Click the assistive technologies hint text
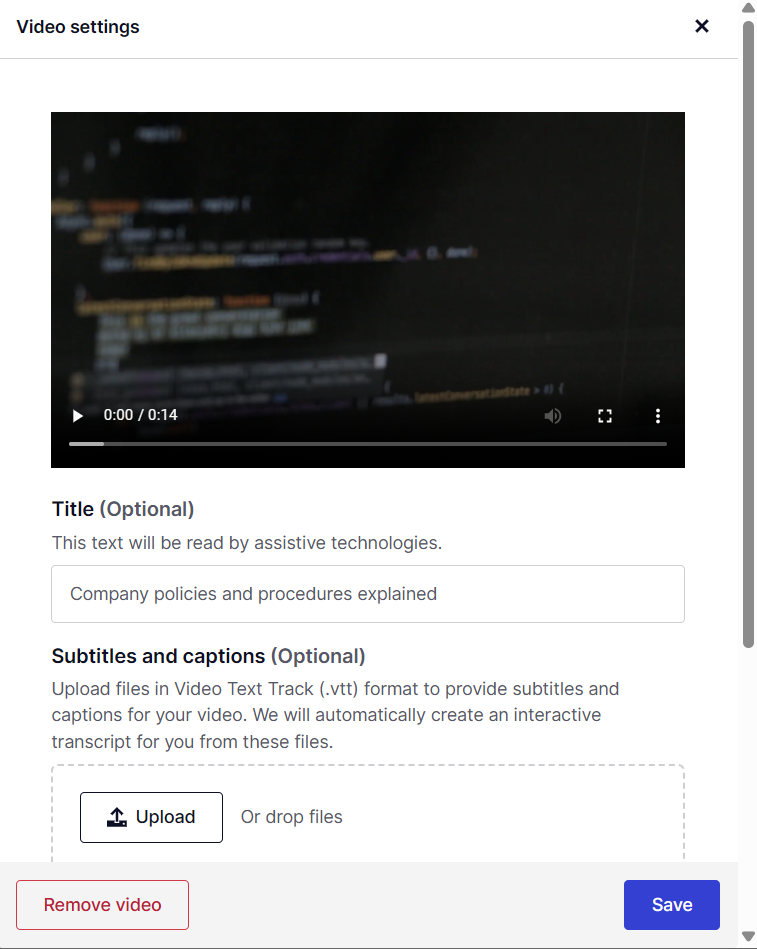The image size is (757, 949). 247,543
